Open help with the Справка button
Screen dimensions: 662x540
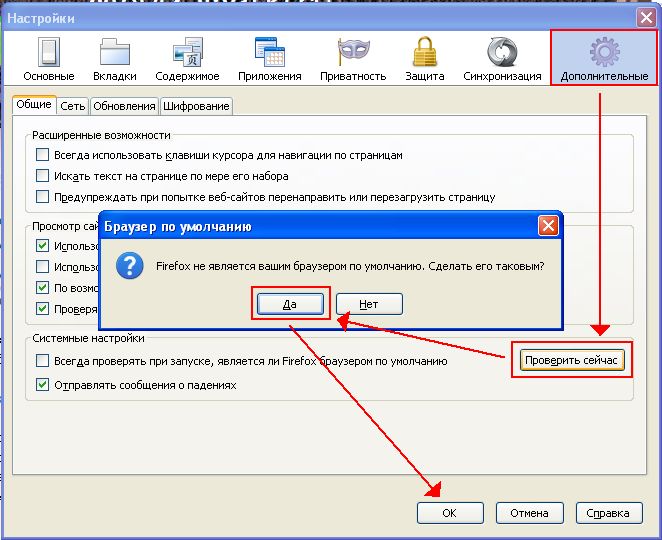click(609, 513)
